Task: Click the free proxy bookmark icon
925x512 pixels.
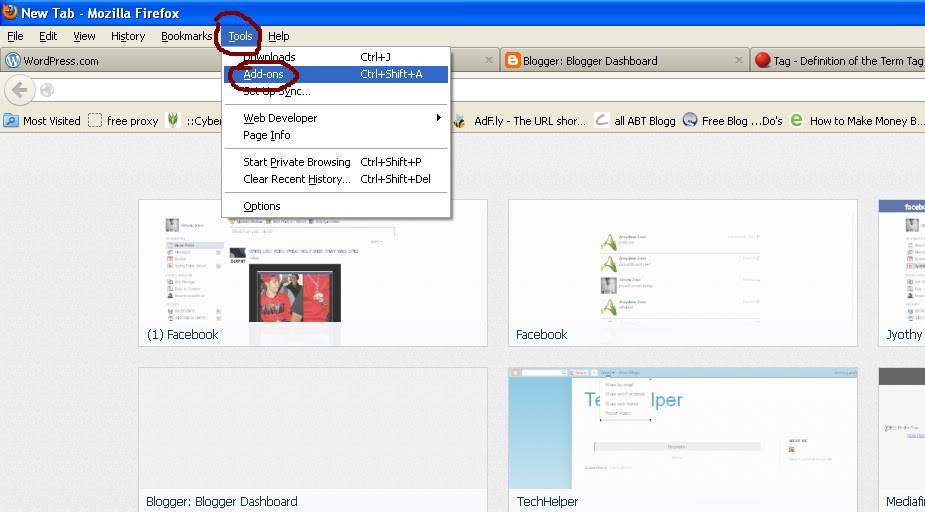Action: pos(95,121)
